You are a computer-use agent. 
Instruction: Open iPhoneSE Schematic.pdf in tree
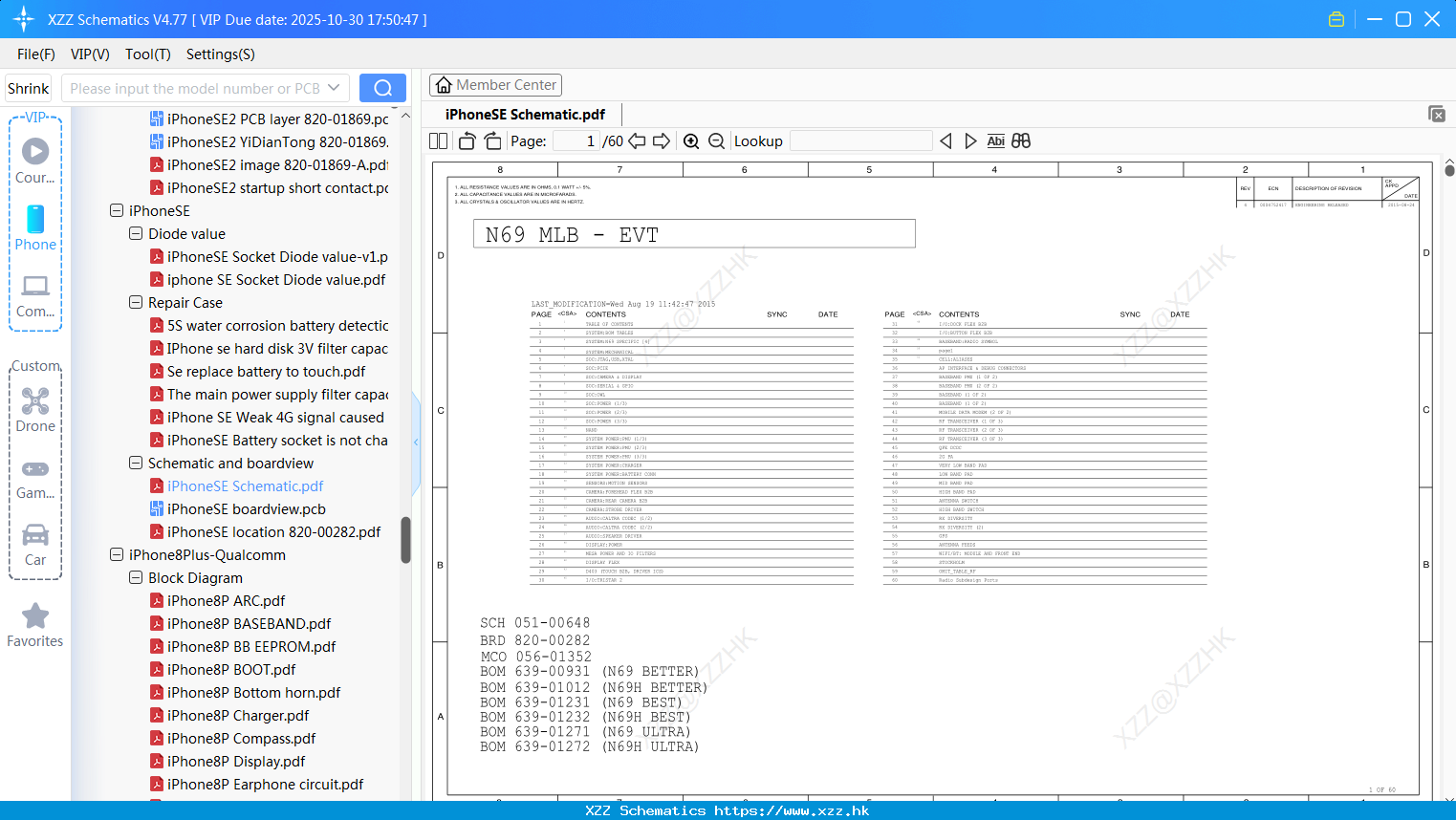[245, 486]
